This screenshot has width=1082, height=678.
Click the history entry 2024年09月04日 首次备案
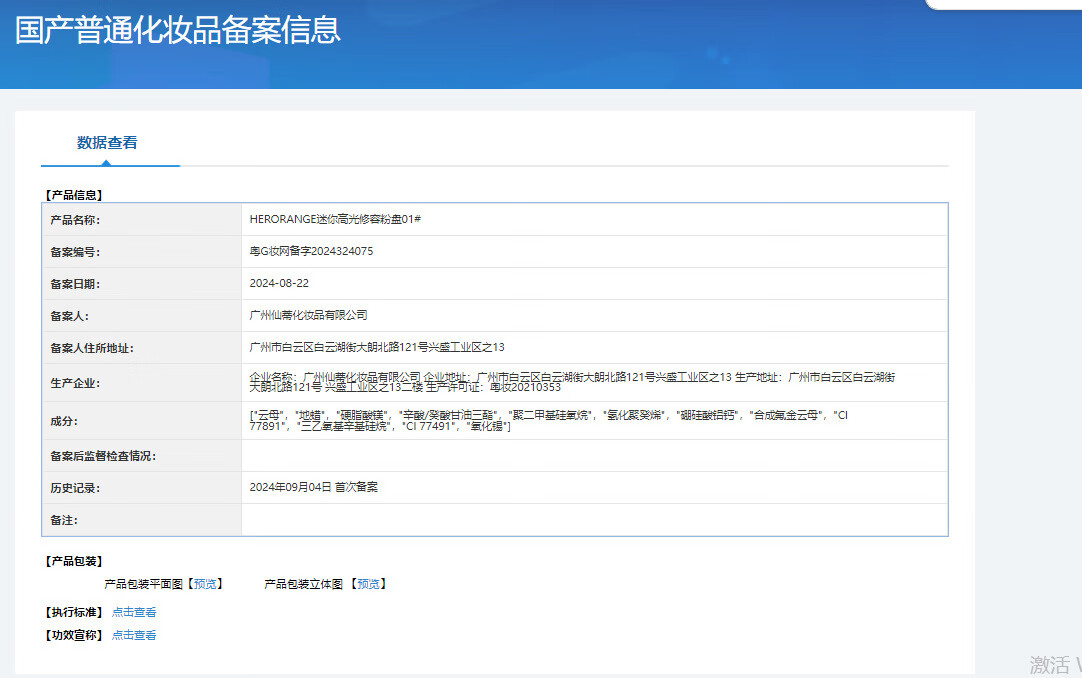click(313, 488)
